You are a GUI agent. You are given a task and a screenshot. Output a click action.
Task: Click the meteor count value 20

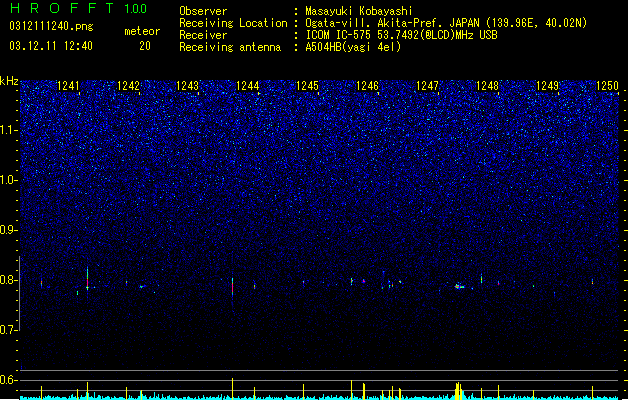(145, 46)
